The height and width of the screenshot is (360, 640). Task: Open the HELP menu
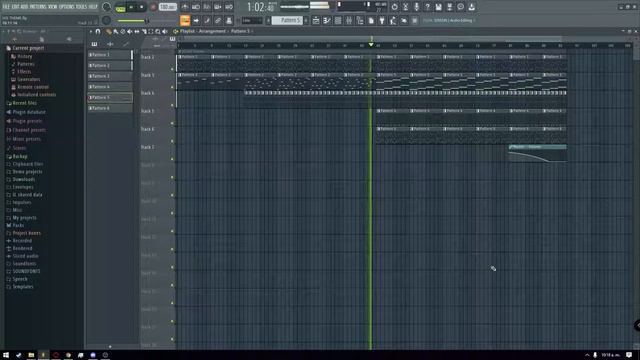[93, 7]
